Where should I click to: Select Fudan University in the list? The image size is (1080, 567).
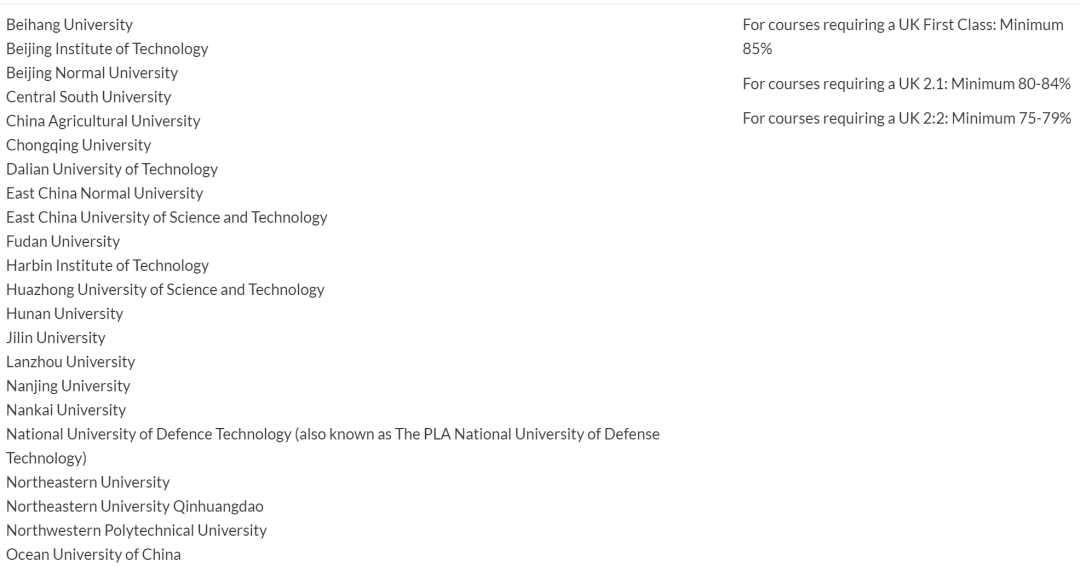click(x=62, y=241)
